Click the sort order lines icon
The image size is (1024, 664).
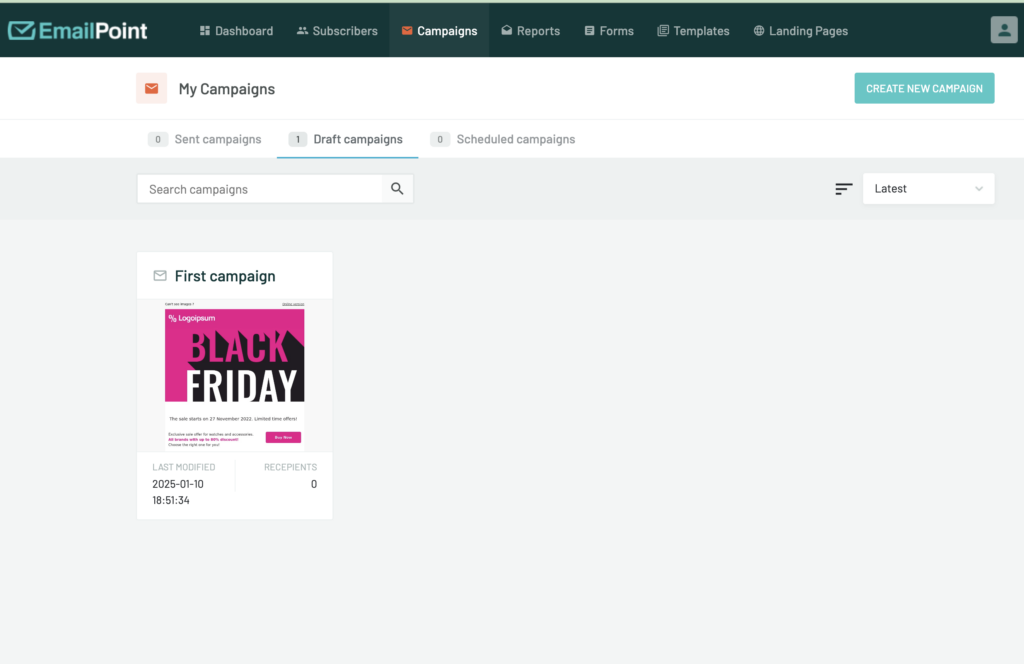point(844,189)
